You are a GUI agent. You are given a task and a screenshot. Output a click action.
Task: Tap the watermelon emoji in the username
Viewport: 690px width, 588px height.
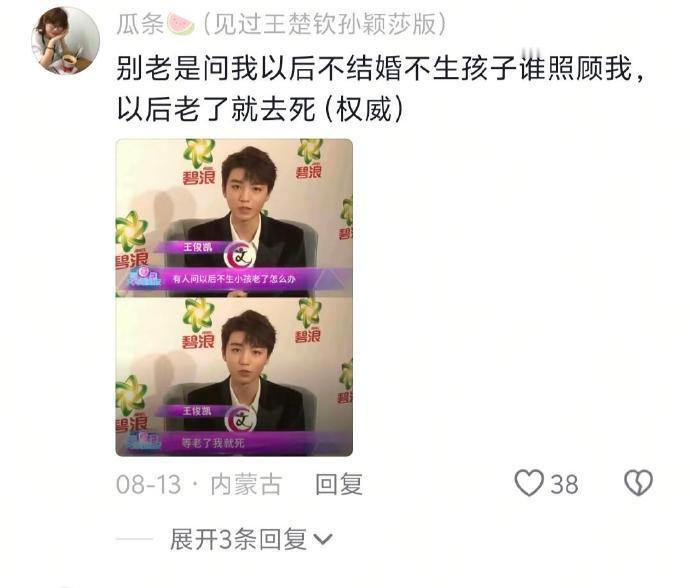[180, 24]
